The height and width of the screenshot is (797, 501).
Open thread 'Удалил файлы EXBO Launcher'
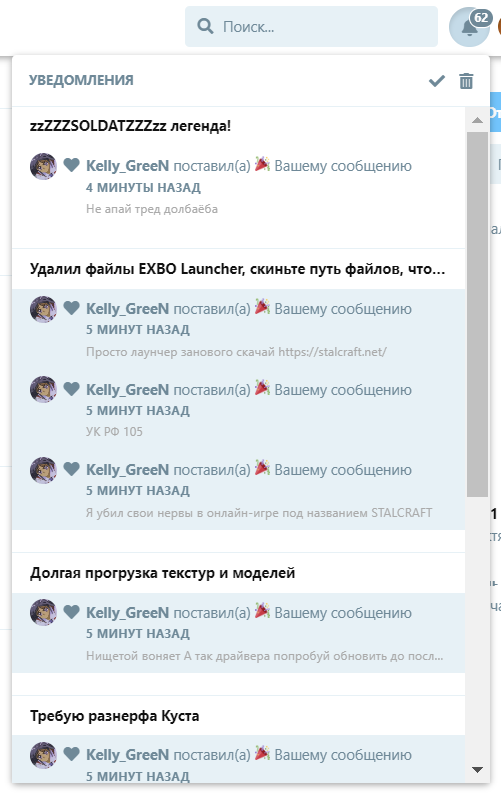pyautogui.click(x=237, y=269)
